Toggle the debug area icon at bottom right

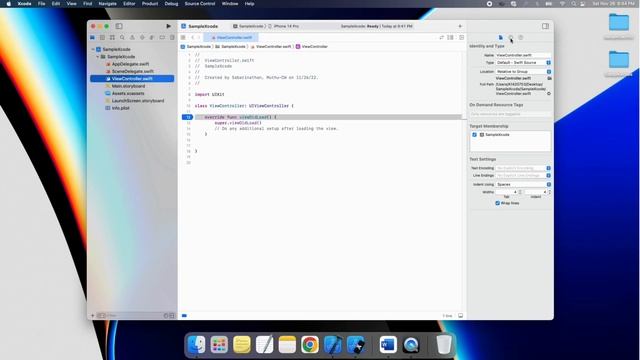tap(460, 316)
